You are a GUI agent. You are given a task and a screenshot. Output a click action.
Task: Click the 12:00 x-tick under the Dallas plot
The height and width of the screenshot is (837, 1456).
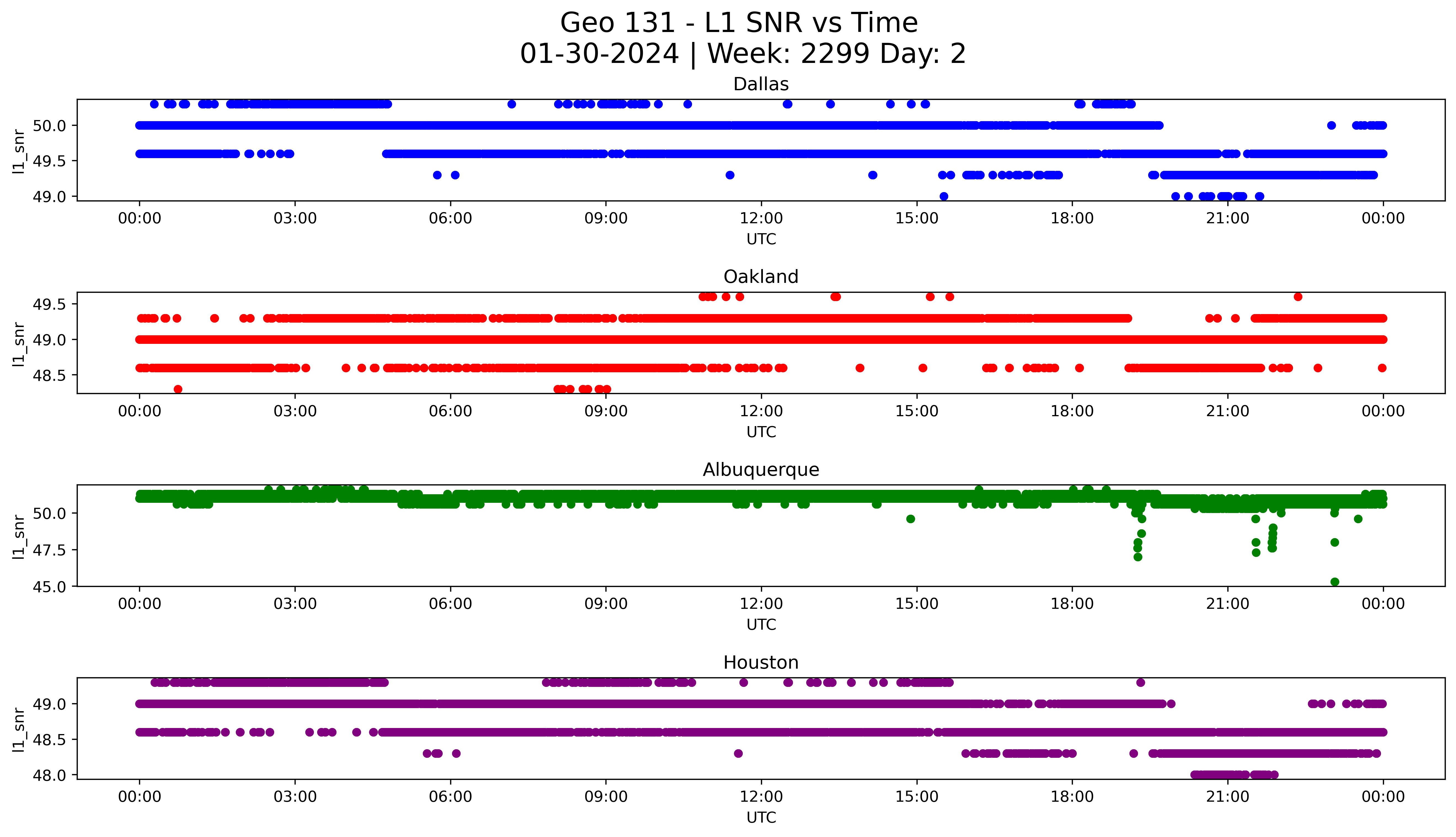click(762, 219)
